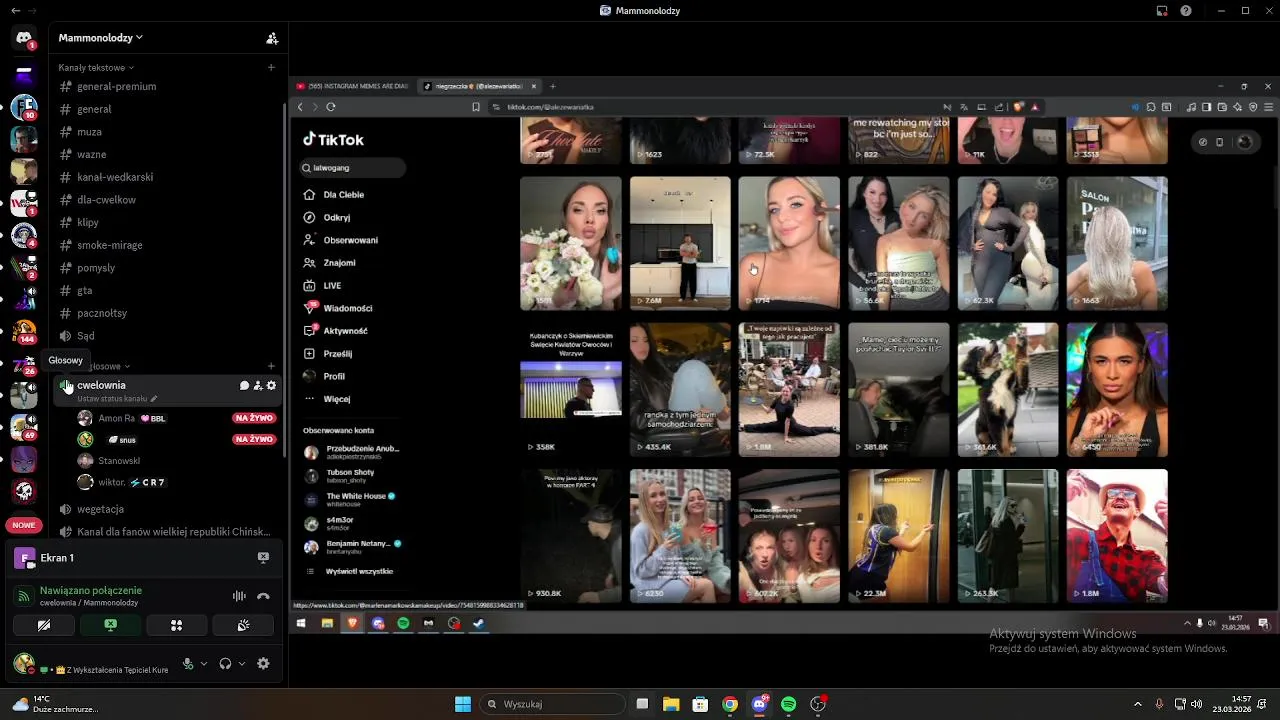1280x720 pixels.
Task: Open File Explorer from Windows taskbar
Action: point(671,704)
